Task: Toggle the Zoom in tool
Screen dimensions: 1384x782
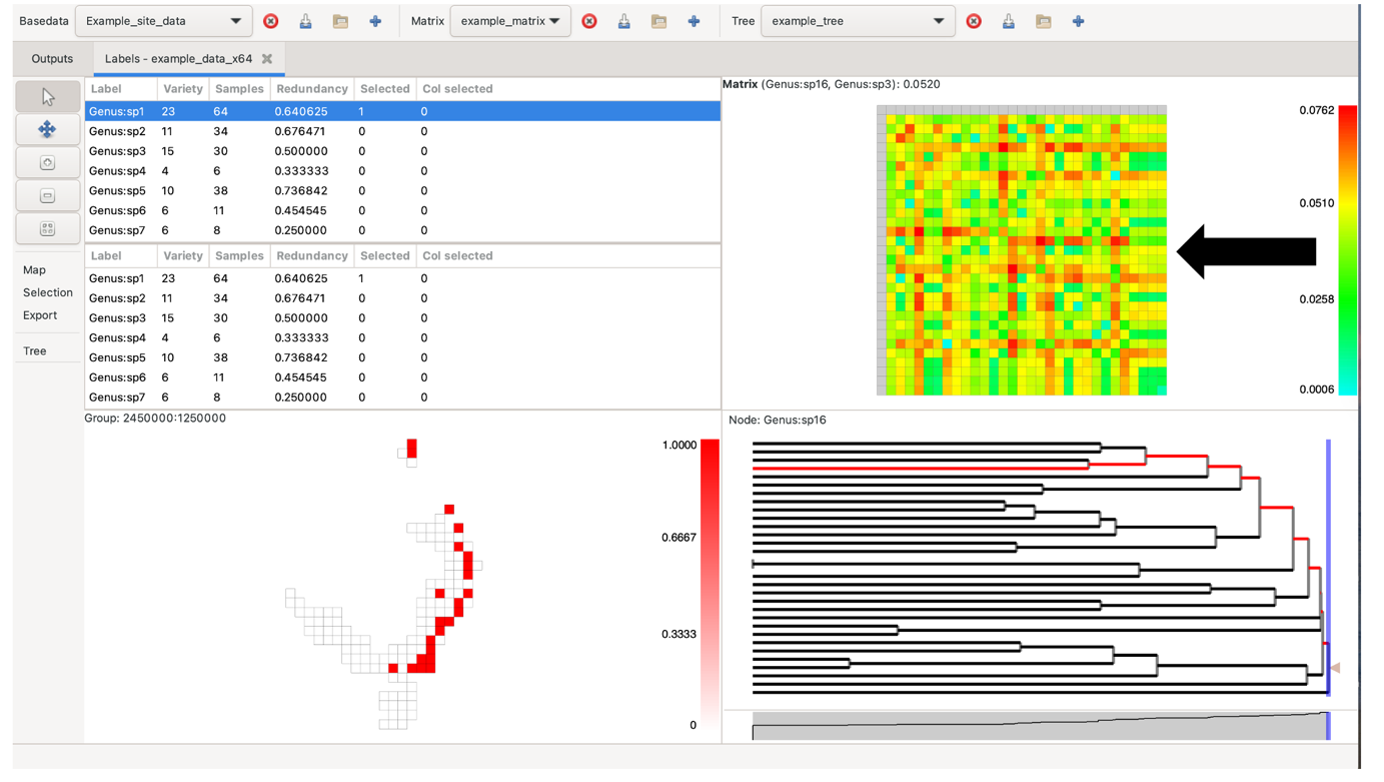Action: [x=47, y=163]
